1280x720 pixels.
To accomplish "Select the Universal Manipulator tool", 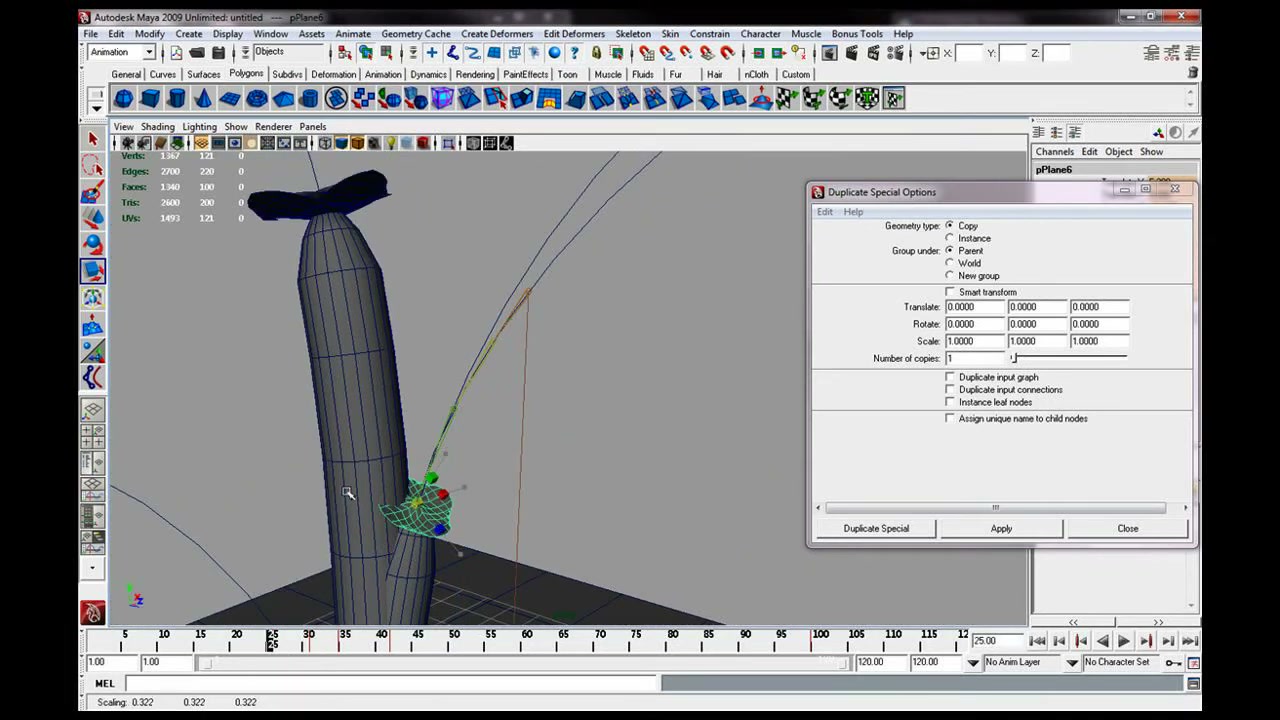I will [93, 297].
